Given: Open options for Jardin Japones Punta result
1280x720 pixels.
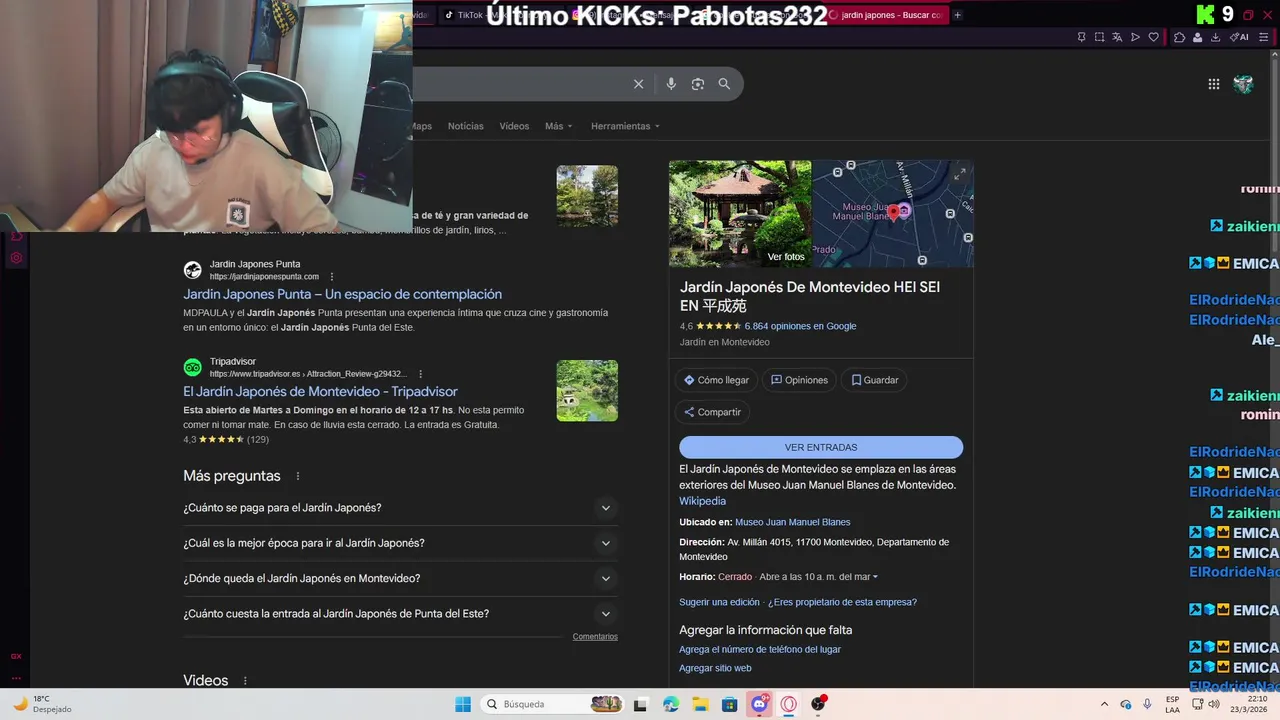Looking at the screenshot, I should pos(332,277).
